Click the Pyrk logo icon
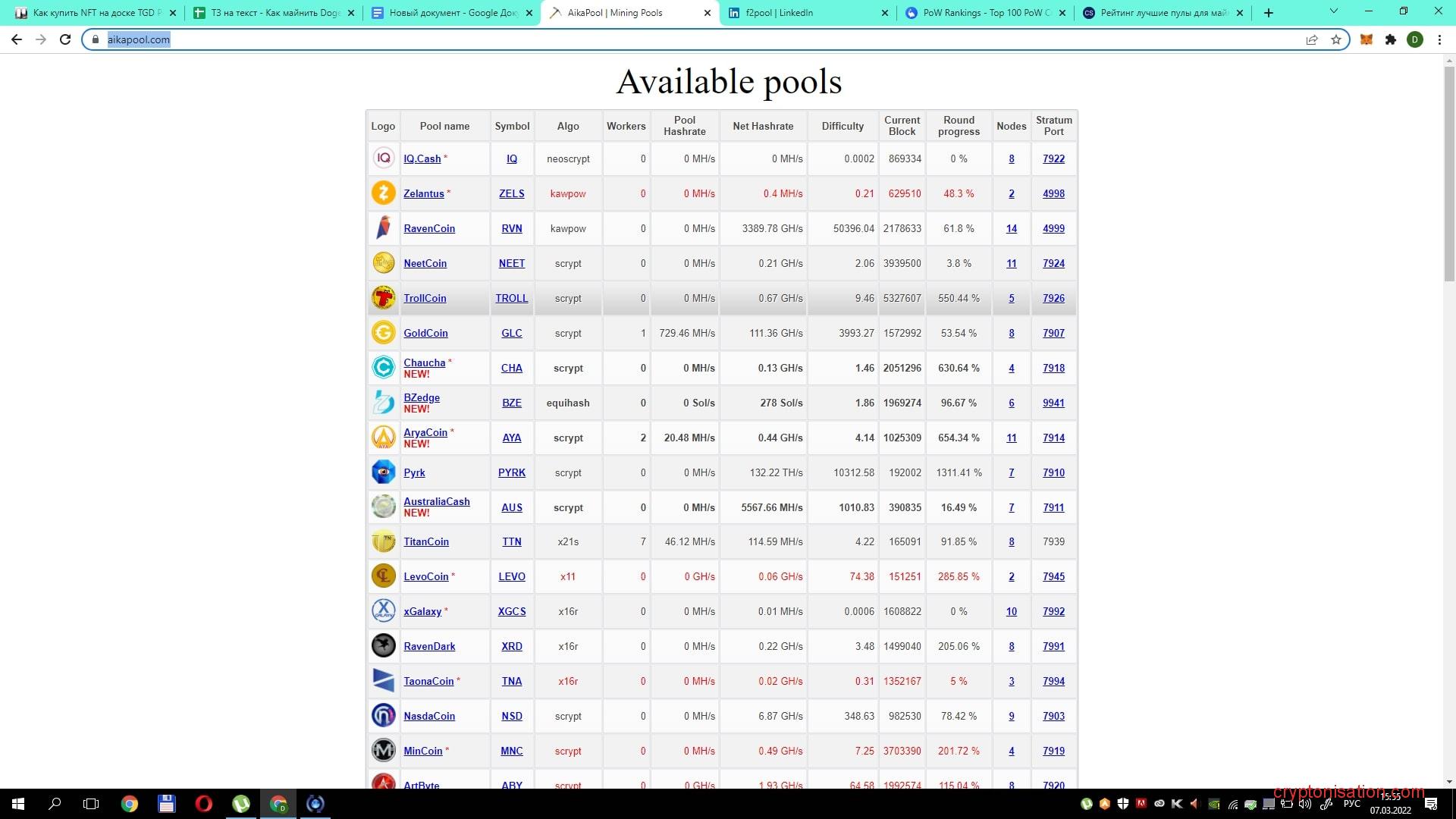1456x819 pixels. click(x=383, y=472)
